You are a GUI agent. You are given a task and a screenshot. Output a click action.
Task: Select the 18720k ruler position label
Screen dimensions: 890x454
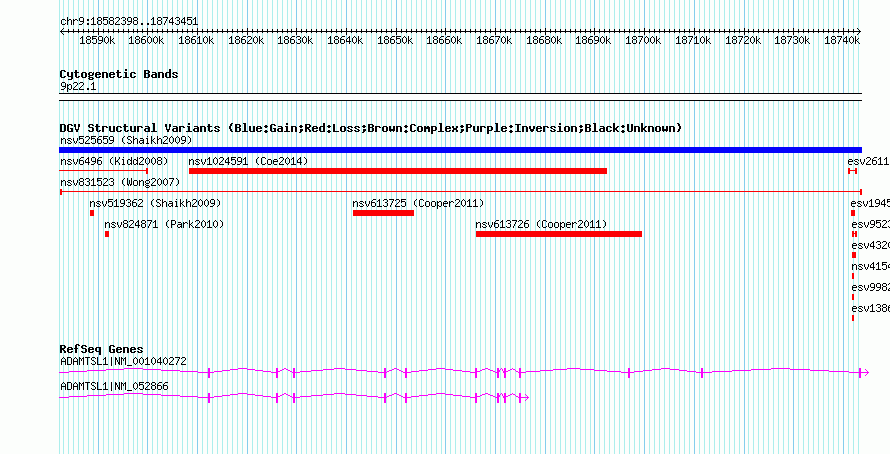[742, 41]
